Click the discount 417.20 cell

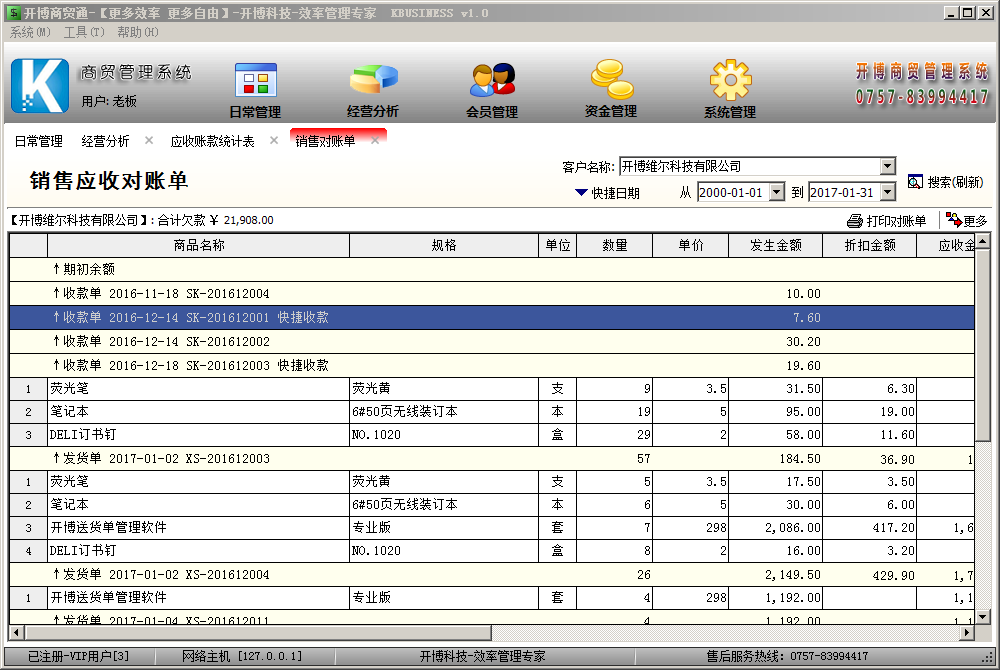coord(870,528)
